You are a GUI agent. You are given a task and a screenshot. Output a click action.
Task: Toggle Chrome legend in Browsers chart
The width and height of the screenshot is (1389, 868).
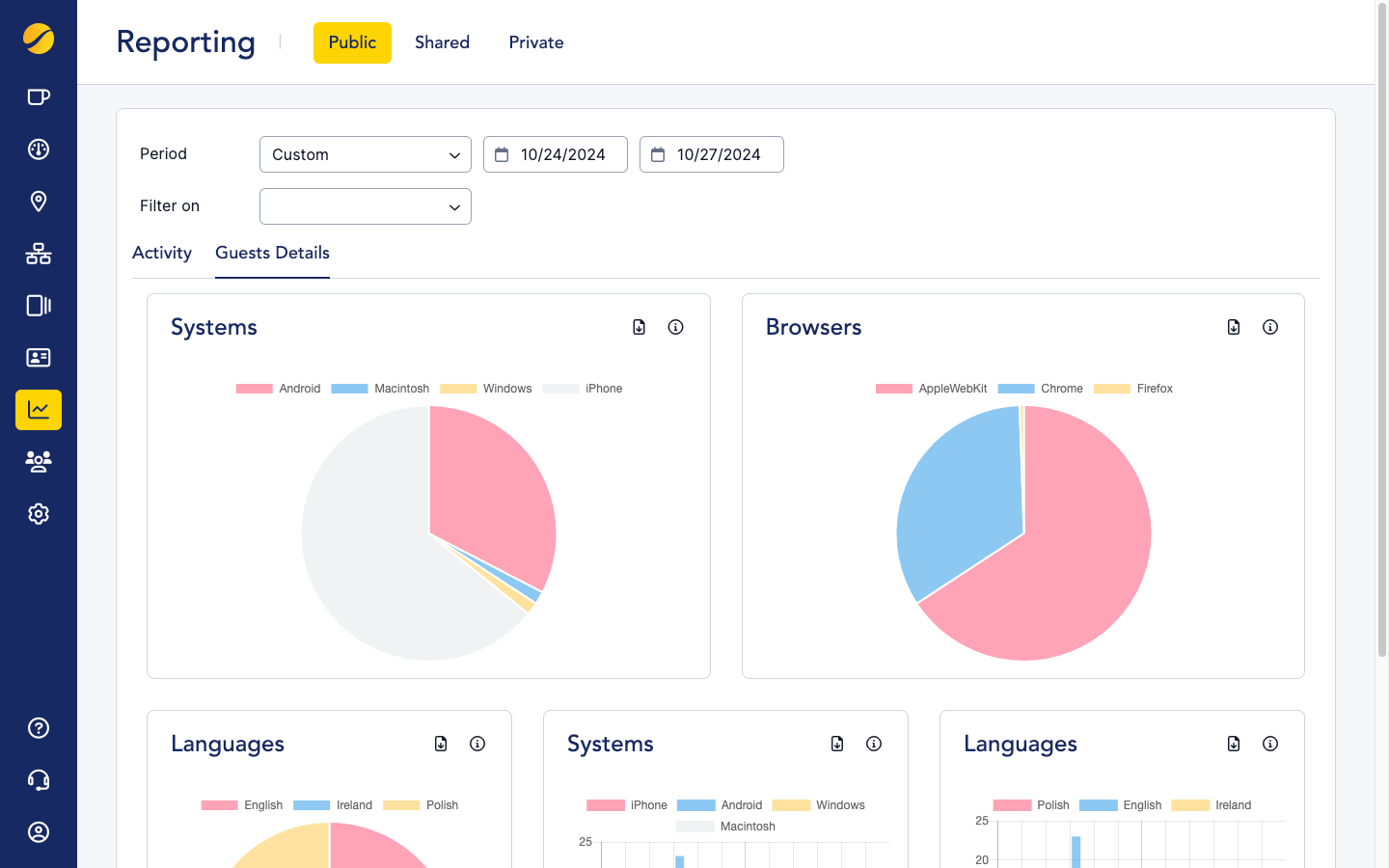coord(1041,389)
